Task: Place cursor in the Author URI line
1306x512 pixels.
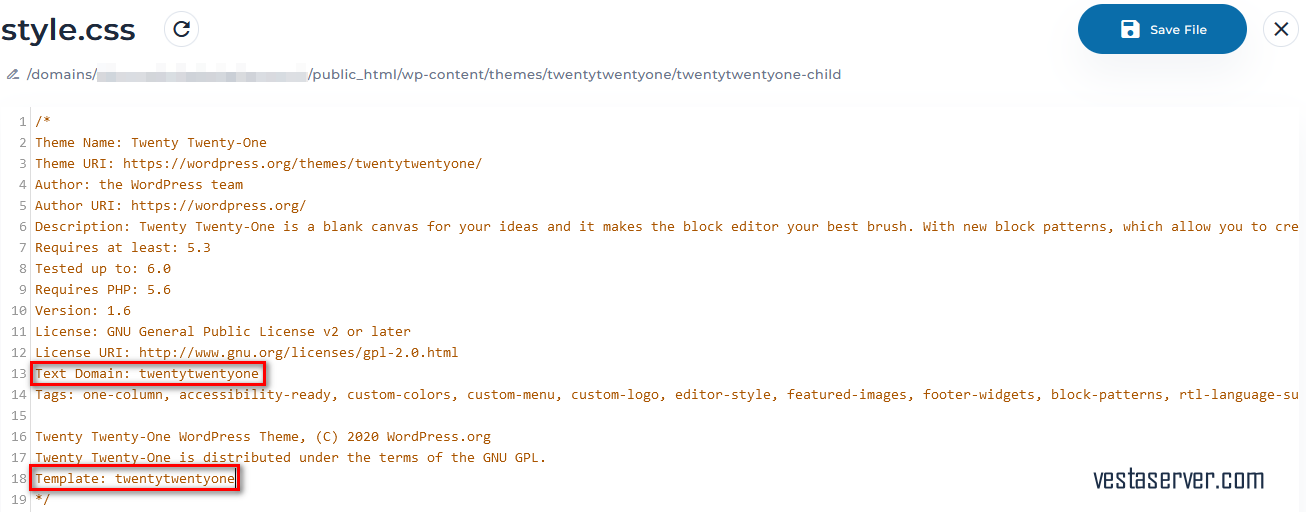Action: [x=171, y=205]
